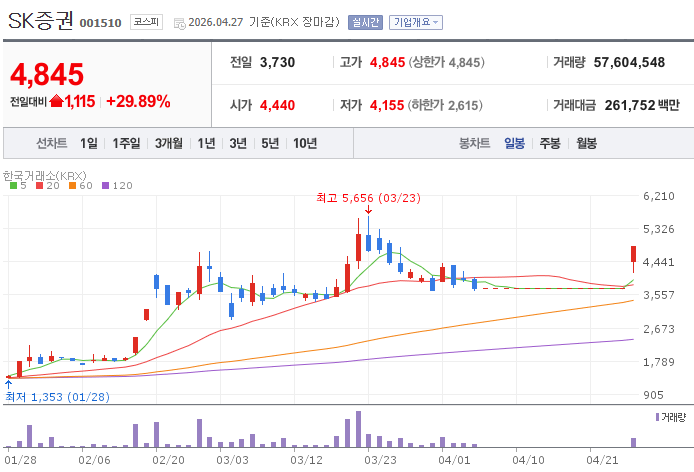Click the red up-arrow price change icon

(x=56, y=101)
